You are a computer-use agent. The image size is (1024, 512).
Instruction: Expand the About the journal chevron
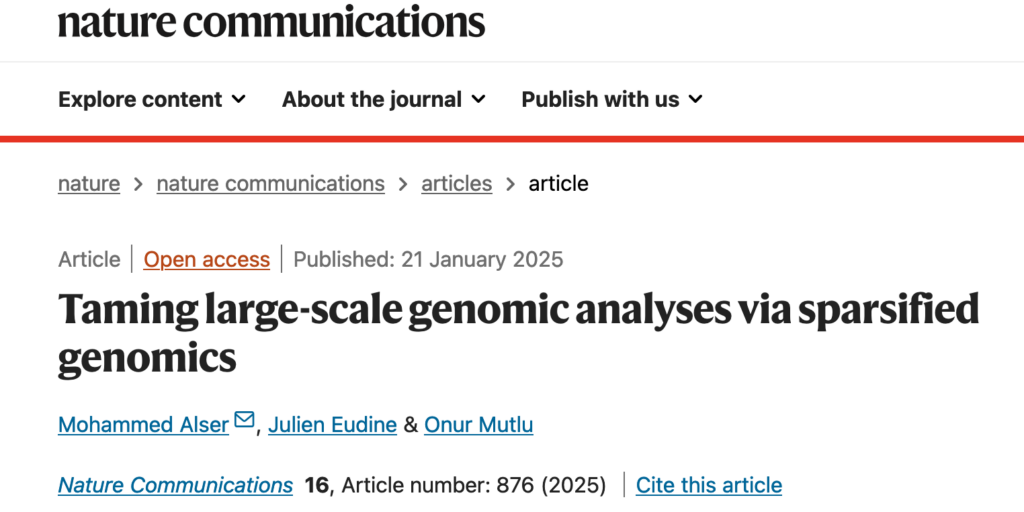point(479,99)
